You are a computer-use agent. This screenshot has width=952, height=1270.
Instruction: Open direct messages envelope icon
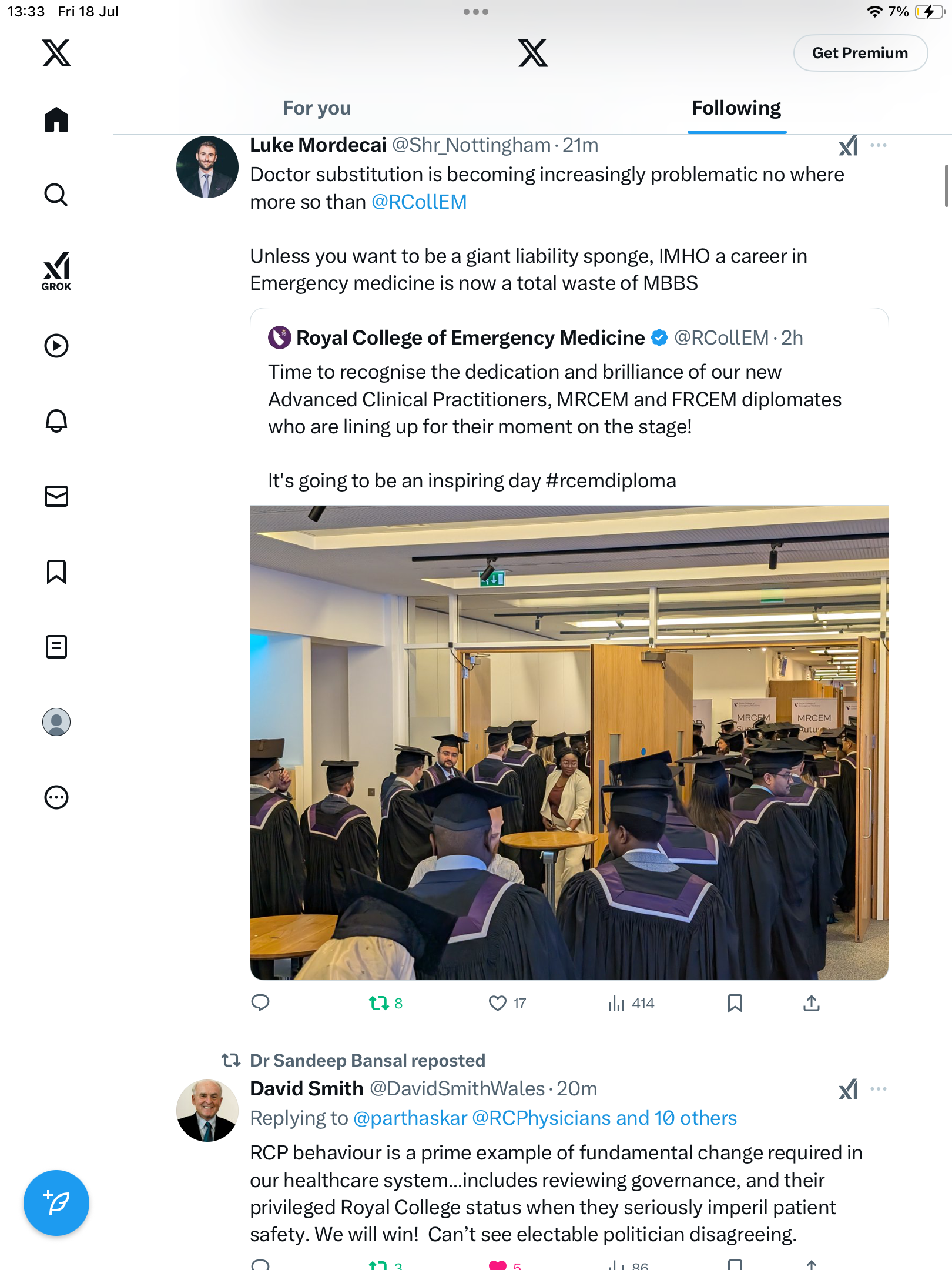(56, 496)
